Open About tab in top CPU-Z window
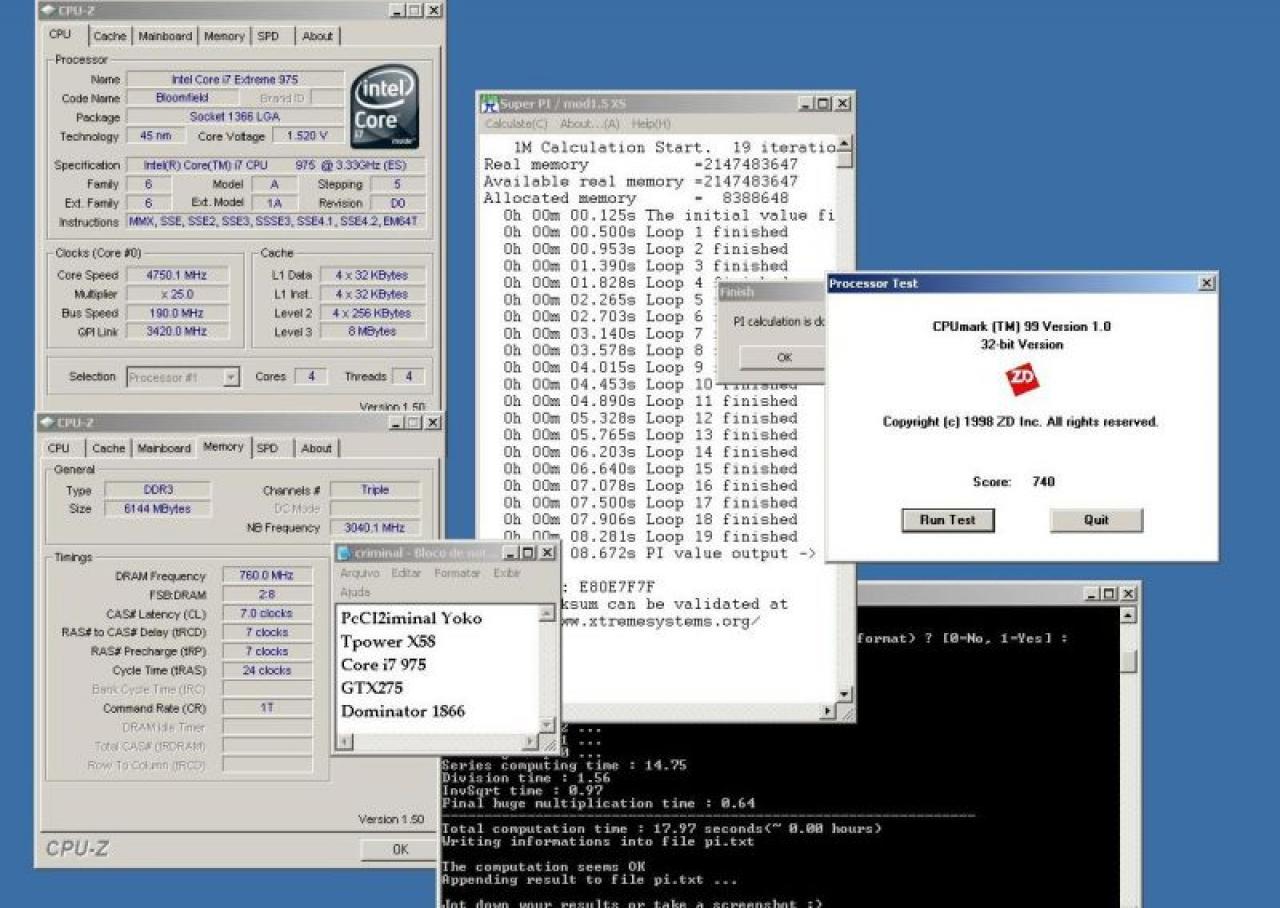This screenshot has height=908, width=1280. pyautogui.click(x=317, y=36)
